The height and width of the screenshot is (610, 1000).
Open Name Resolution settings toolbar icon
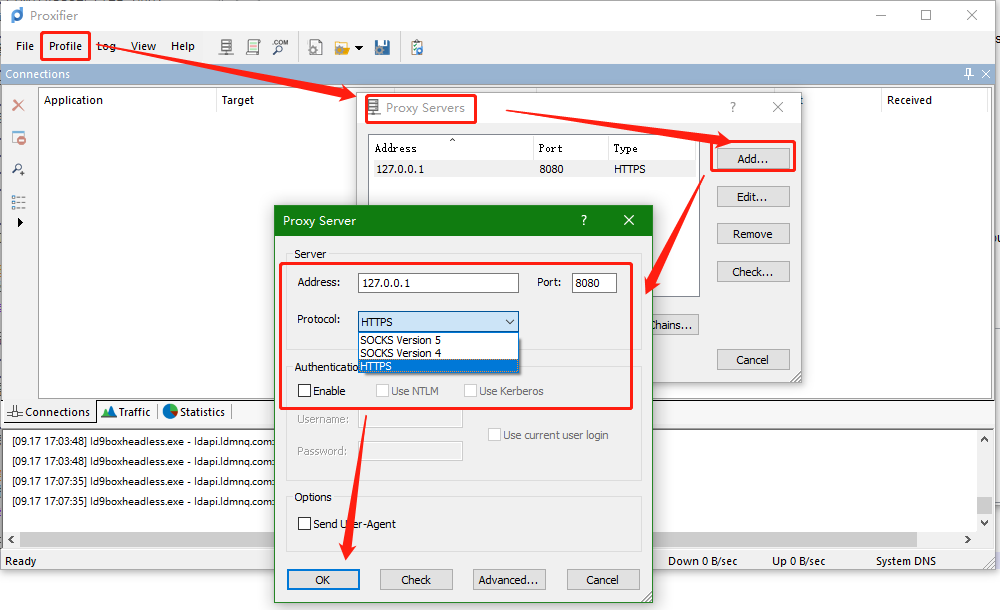pyautogui.click(x=280, y=47)
